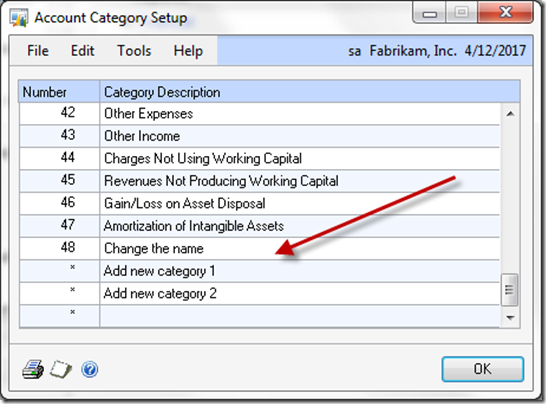The width and height of the screenshot is (546, 404).
Task: Open the blue help question icon
Action: click(89, 370)
